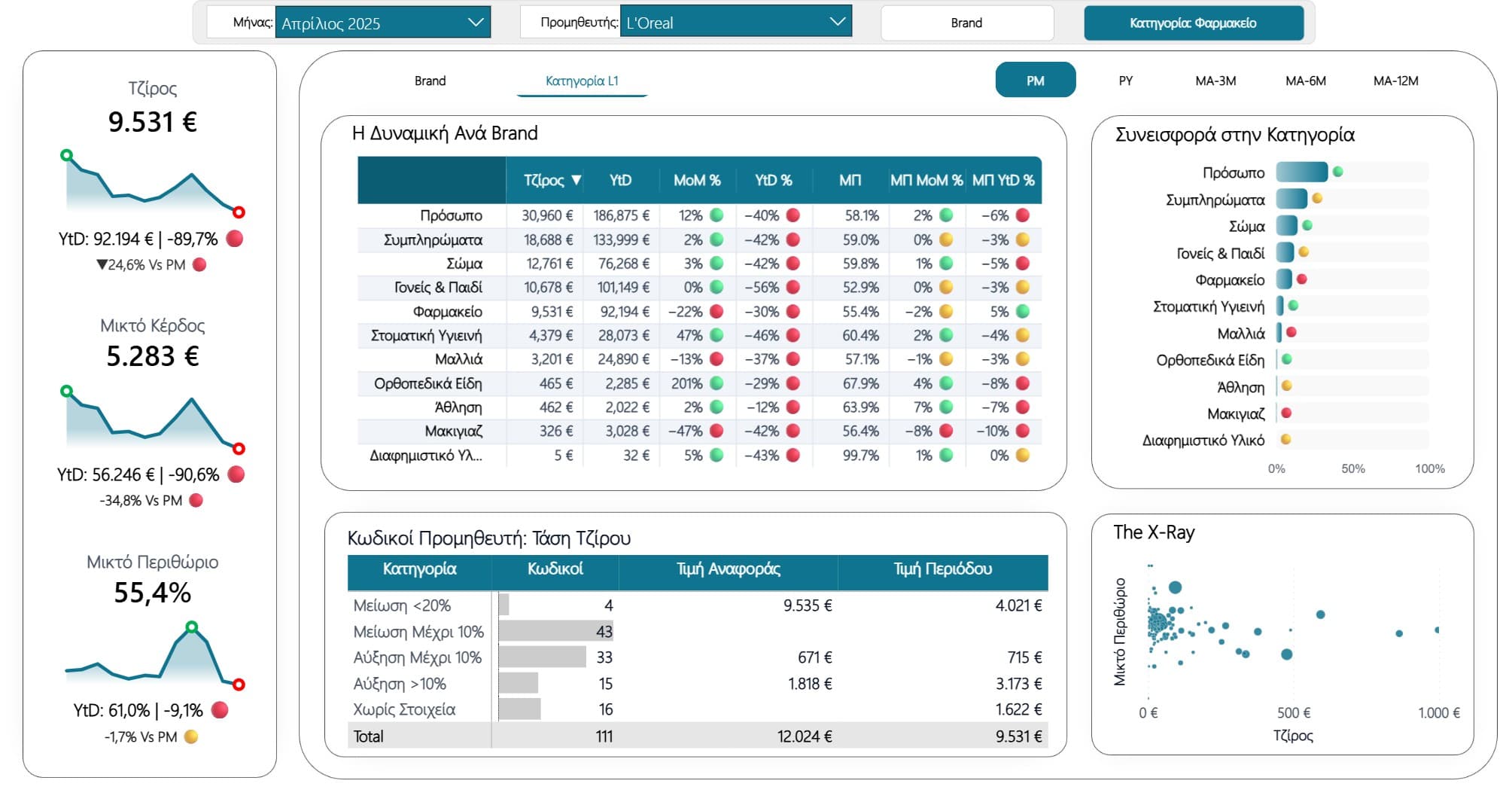Toggle the Brand filter box
This screenshot has width=1512, height=802.
[967, 23]
